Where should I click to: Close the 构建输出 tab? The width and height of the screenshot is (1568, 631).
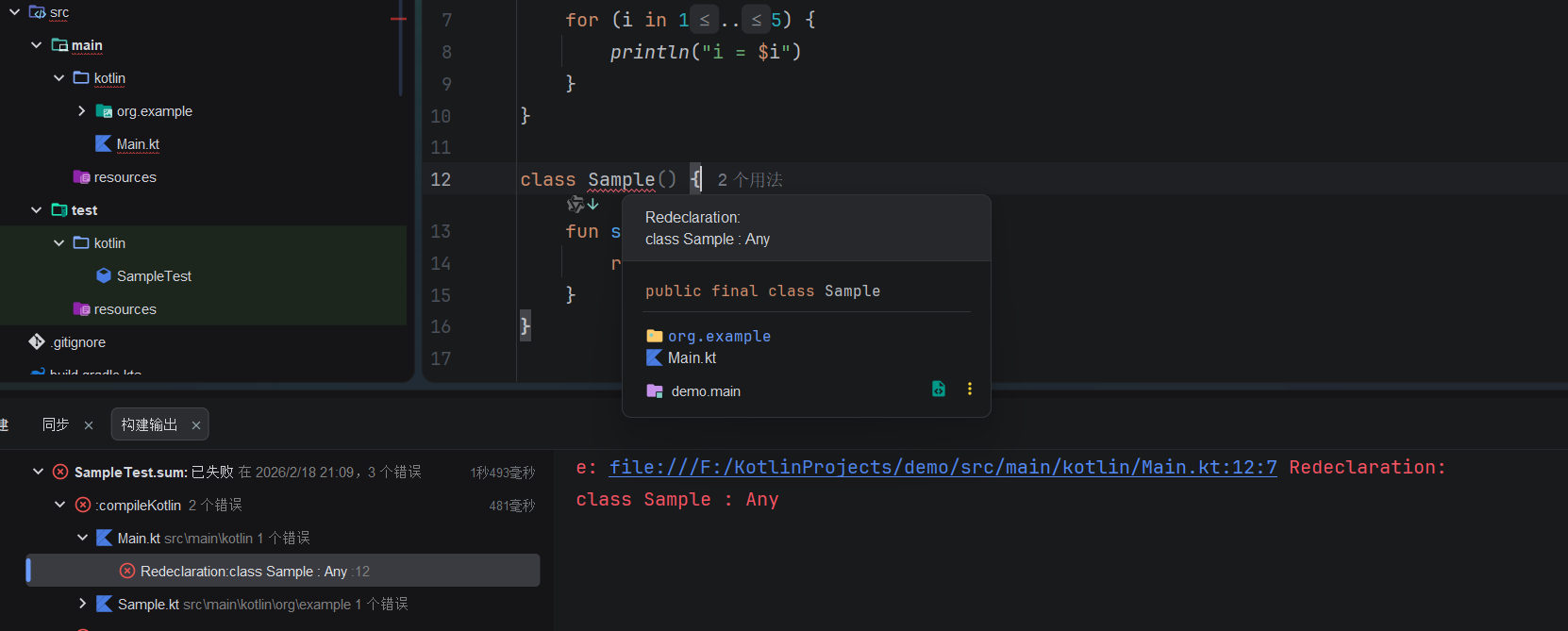[x=196, y=425]
